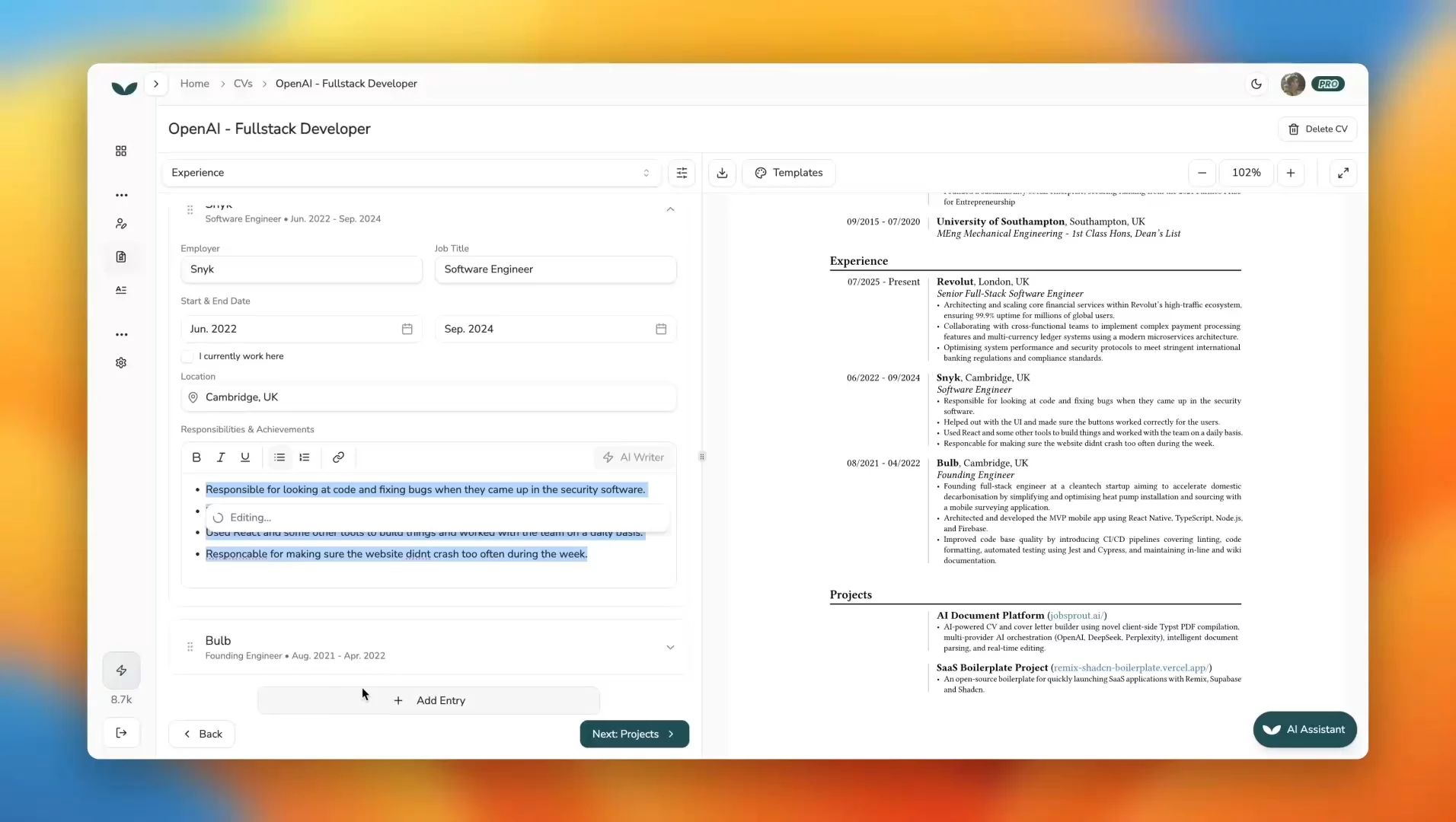Switch to numbered list format
Viewport: 1456px width, 822px height.
[x=305, y=457]
